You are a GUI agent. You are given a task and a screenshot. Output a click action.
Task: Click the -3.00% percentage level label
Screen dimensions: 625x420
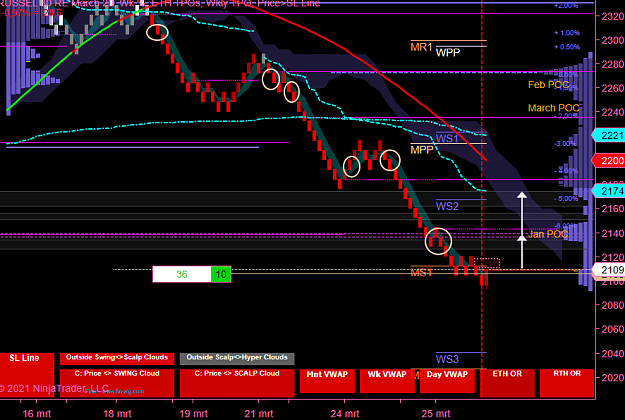tap(565, 143)
